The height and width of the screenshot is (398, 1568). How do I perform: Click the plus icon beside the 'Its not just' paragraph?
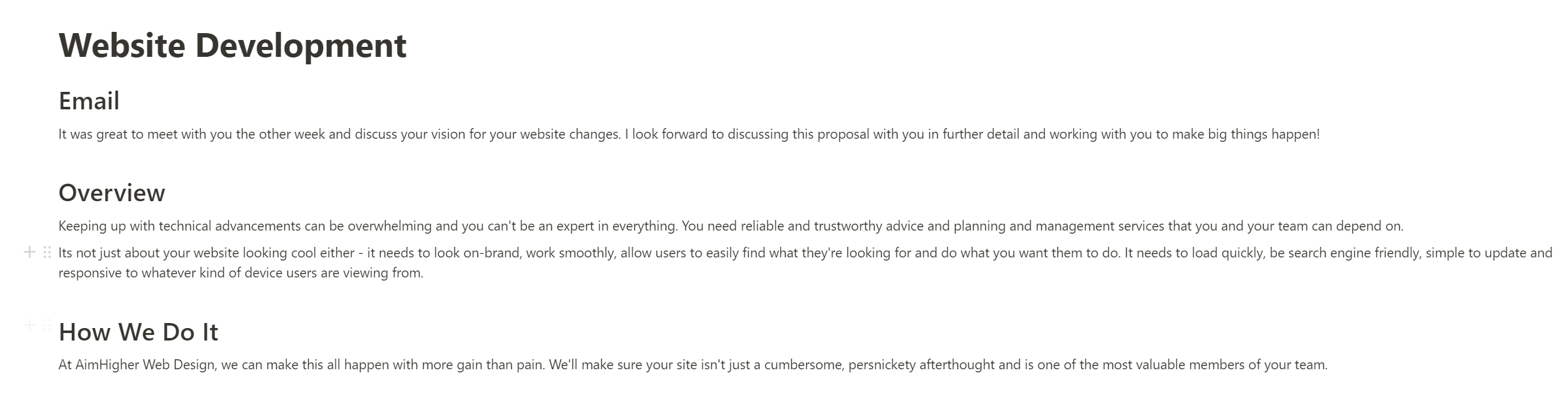[x=29, y=252]
